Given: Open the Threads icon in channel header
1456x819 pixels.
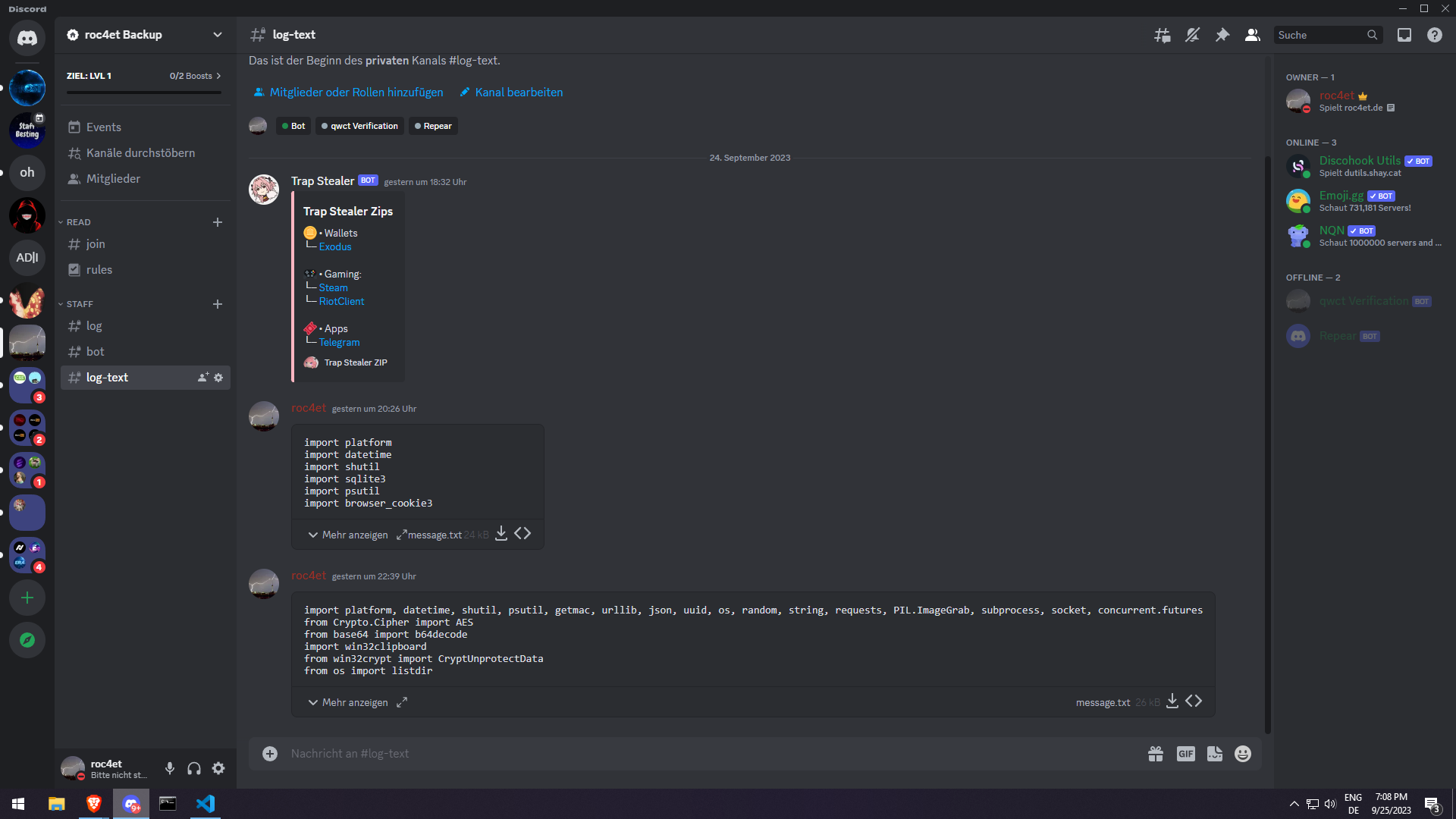Looking at the screenshot, I should (1162, 35).
